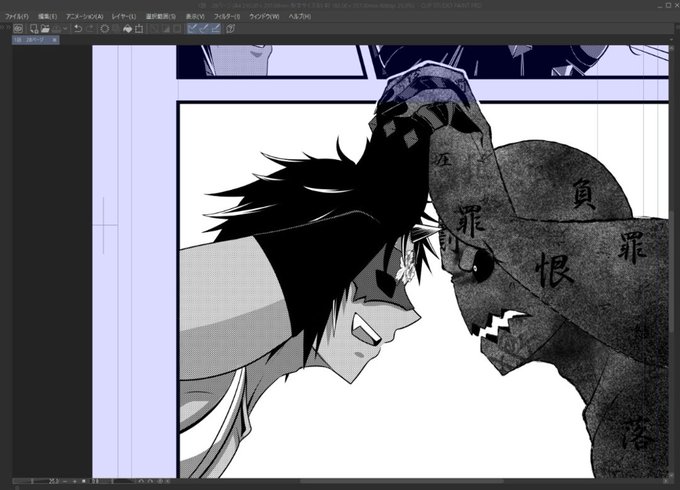Viewport: 680px width, 490px height.
Task: Click the Clear Outside Selection icon
Action: coord(116,29)
